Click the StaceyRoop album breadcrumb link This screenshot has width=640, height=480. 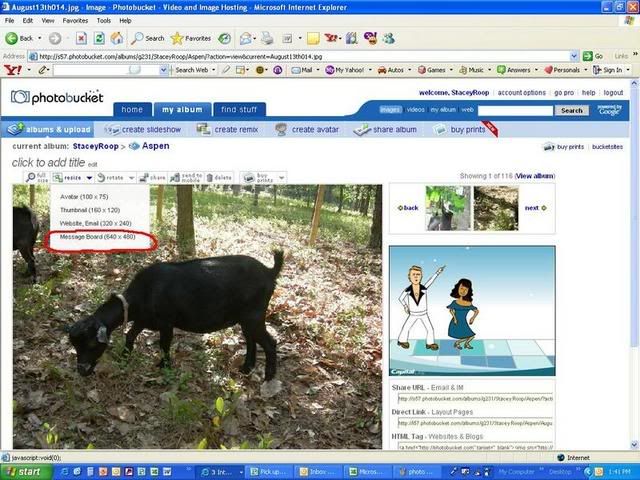[96, 146]
